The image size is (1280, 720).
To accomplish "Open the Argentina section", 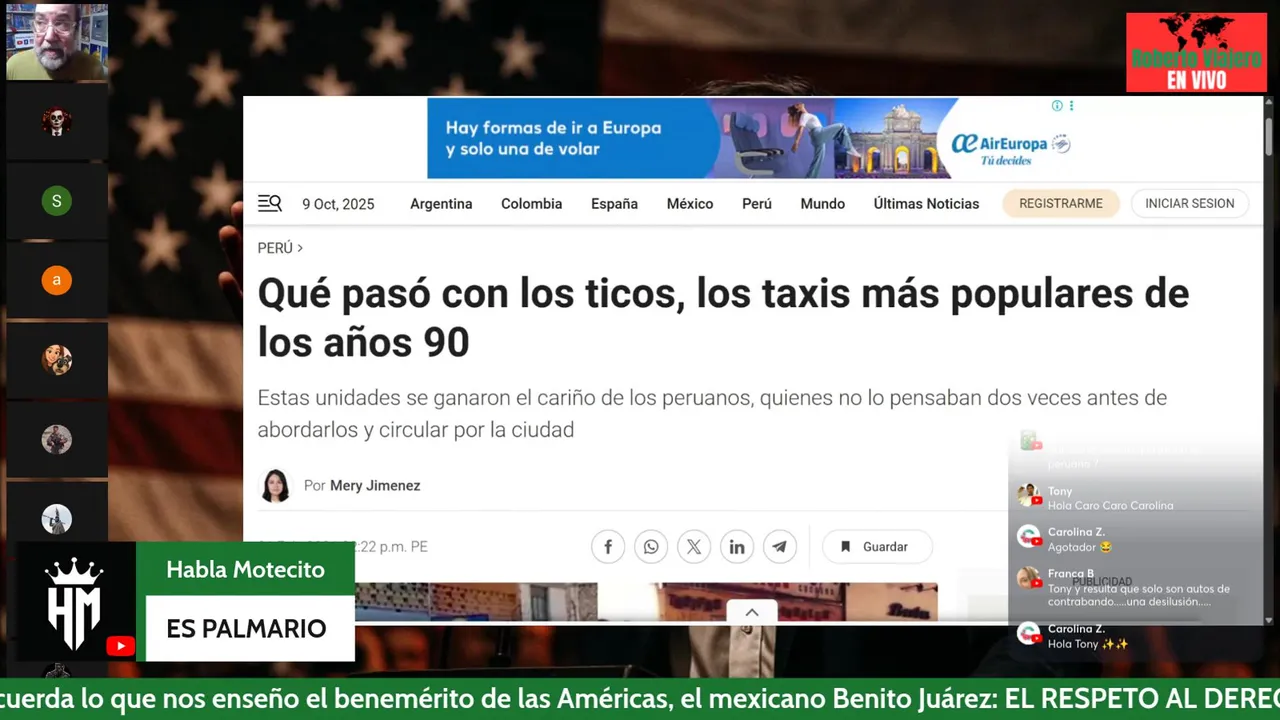I will [x=441, y=204].
